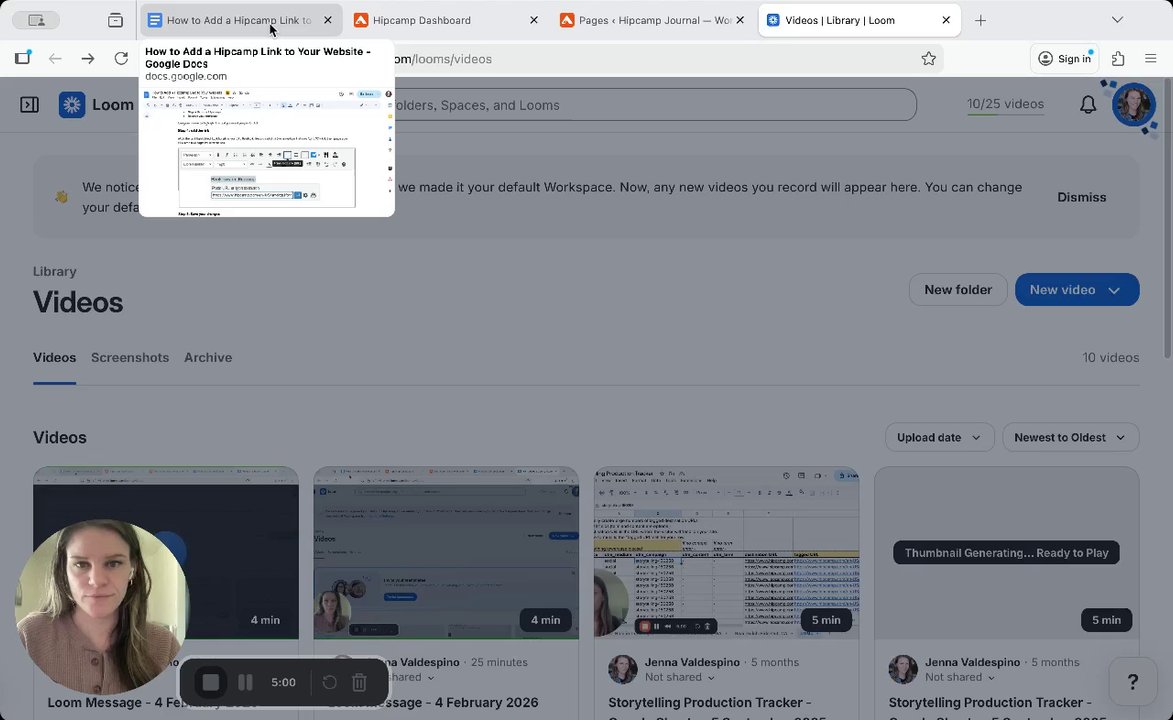
Task: Open the browser extensions puzzle icon
Action: 1118,58
